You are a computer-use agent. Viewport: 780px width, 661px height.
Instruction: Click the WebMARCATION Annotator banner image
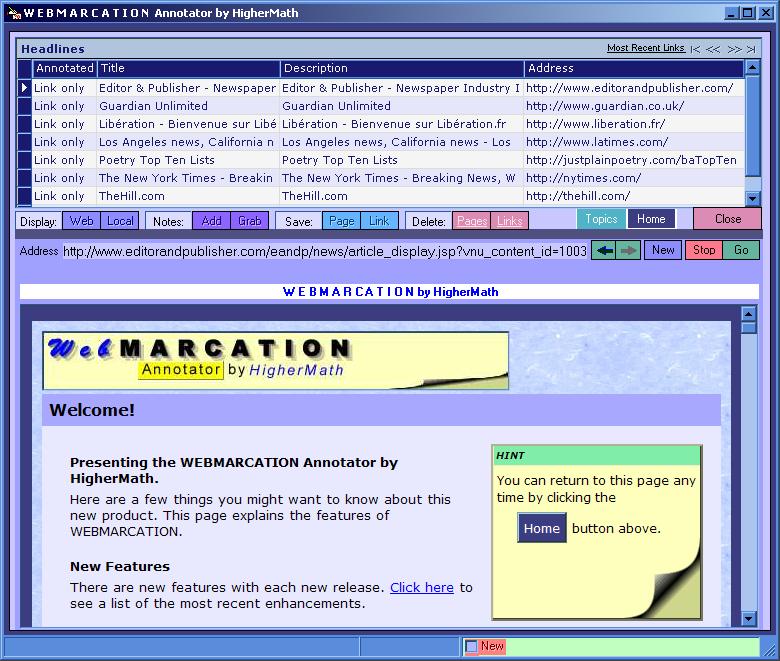[276, 361]
